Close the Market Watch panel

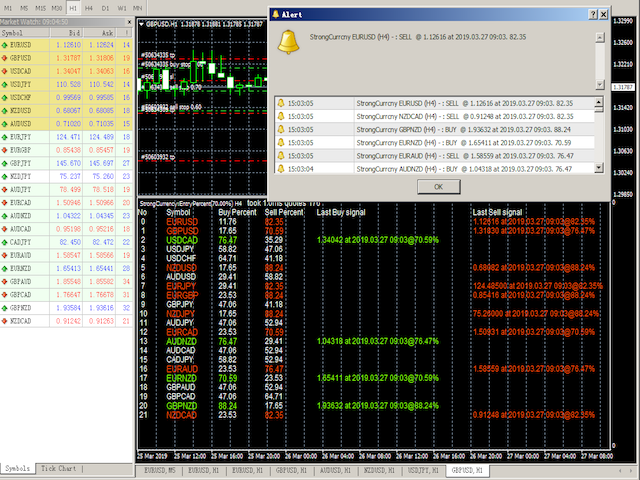pos(129,20)
